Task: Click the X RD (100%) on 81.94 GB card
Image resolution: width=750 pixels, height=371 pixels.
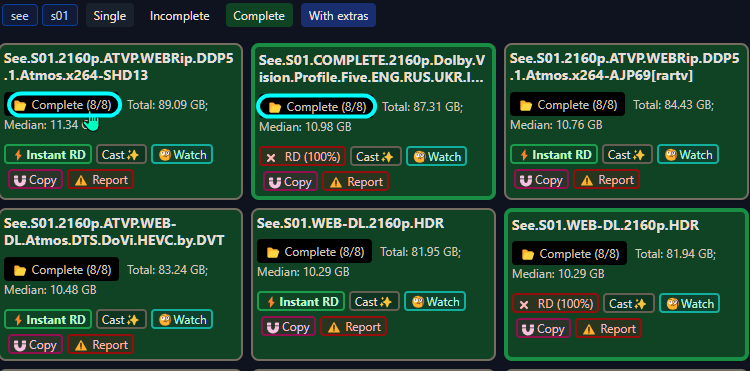Action: pos(555,304)
